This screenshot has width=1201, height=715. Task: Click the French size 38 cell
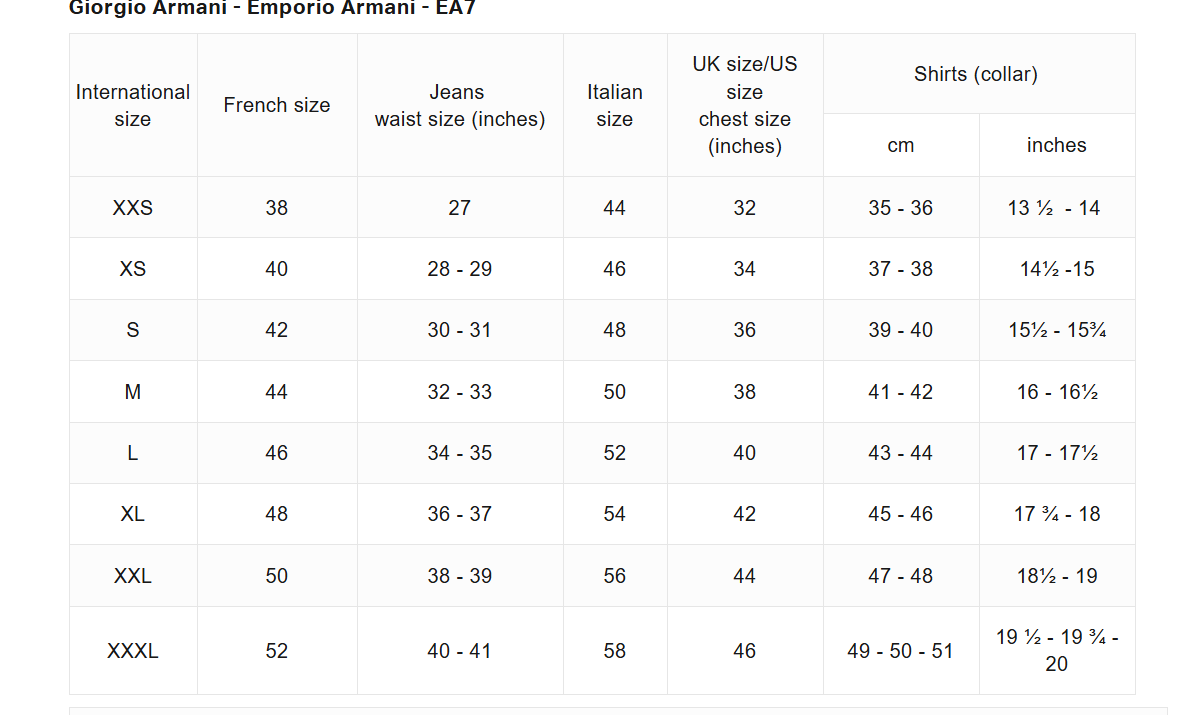click(x=277, y=208)
